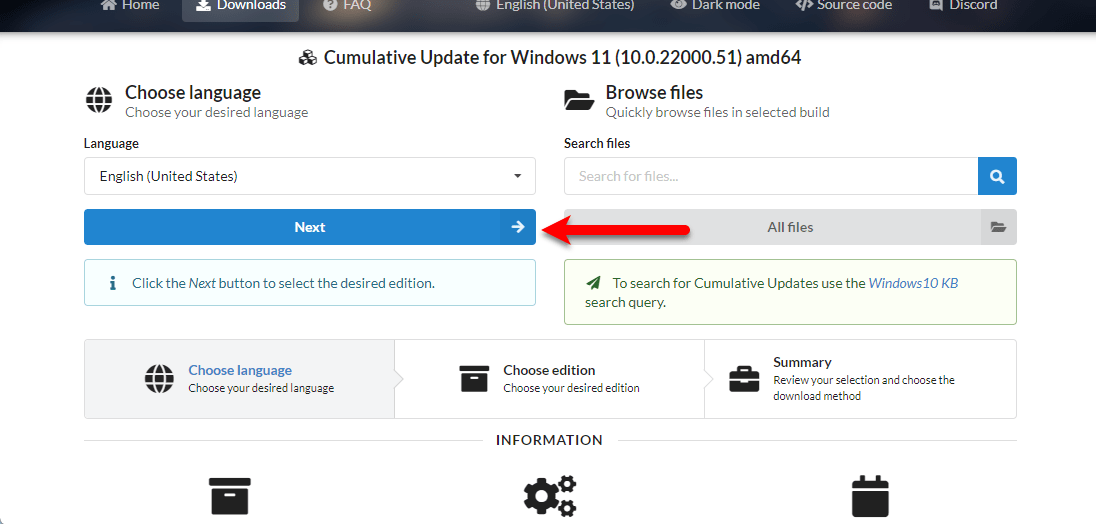Viewport: 1096px width, 524px height.
Task: Click the archive box icon in Choose edition step
Action: point(474,379)
